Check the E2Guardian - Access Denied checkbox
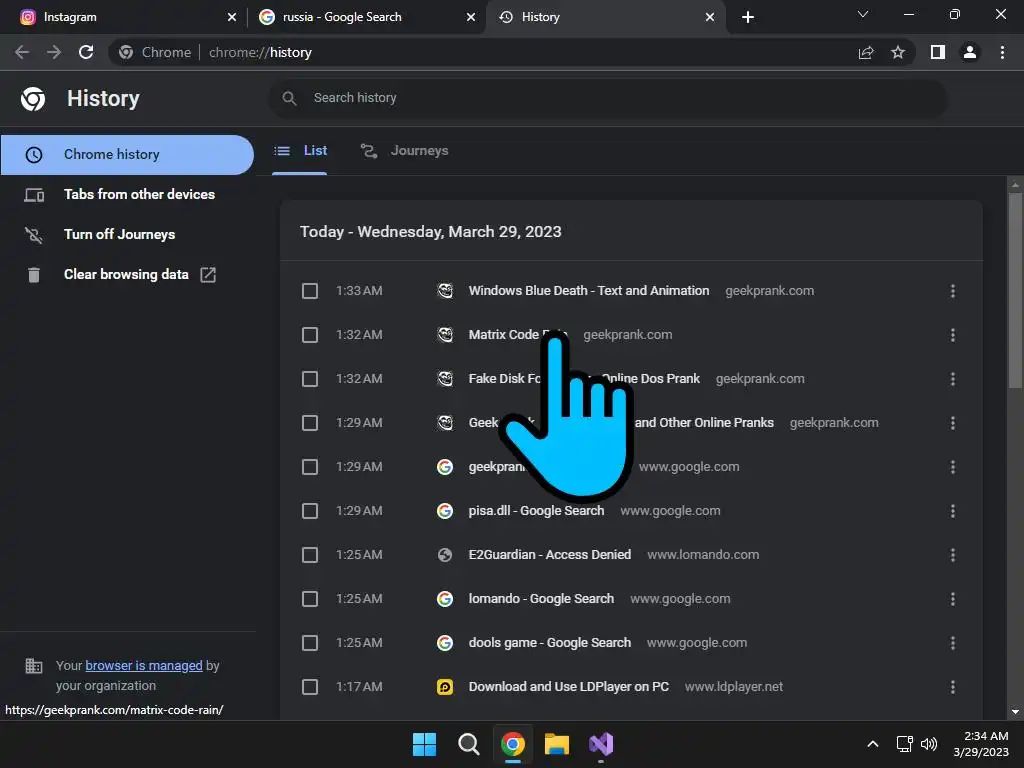 click(310, 555)
